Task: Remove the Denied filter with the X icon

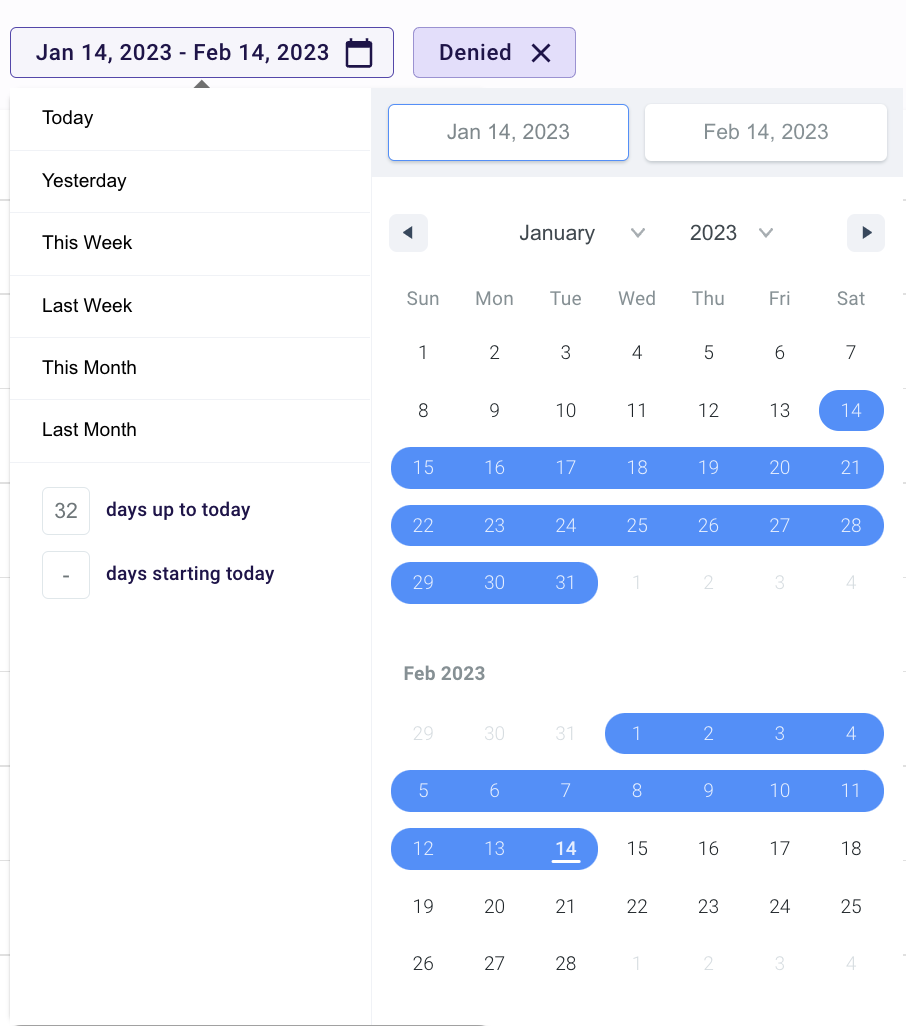Action: (540, 52)
